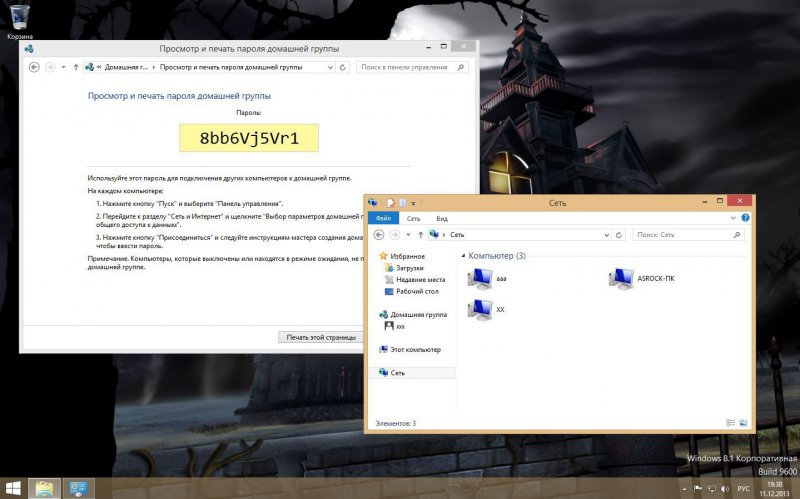Select the aaa network computer
This screenshot has height=499, width=800.
487,279
